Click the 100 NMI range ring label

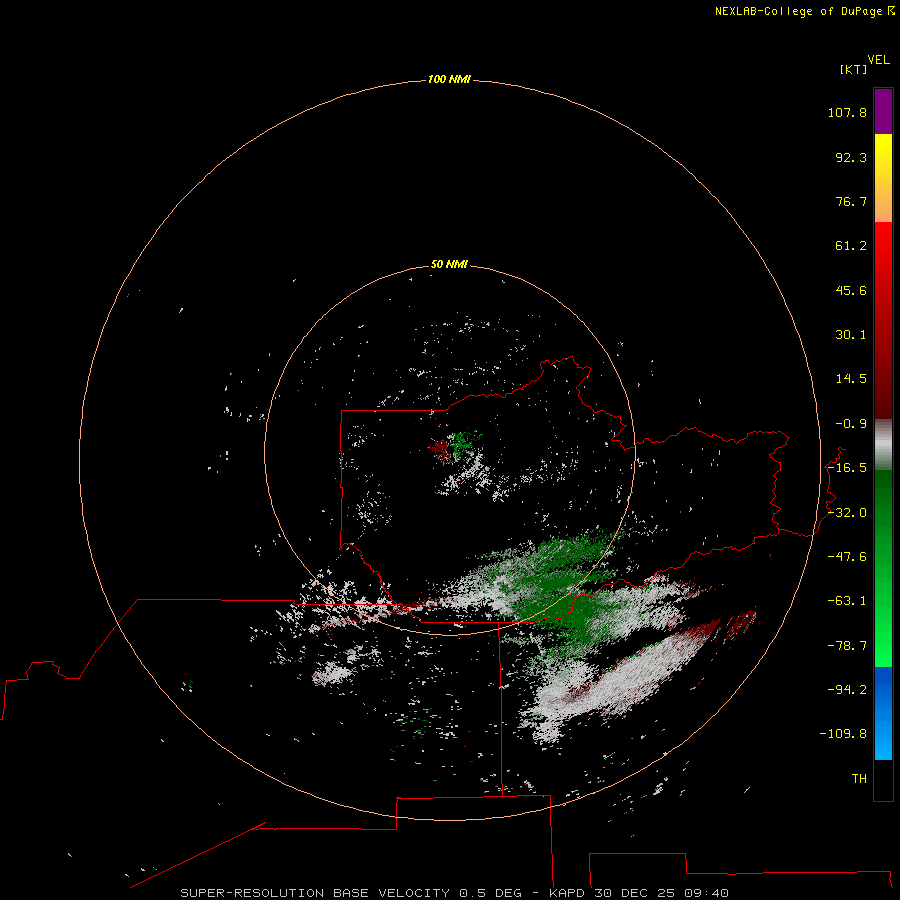449,79
